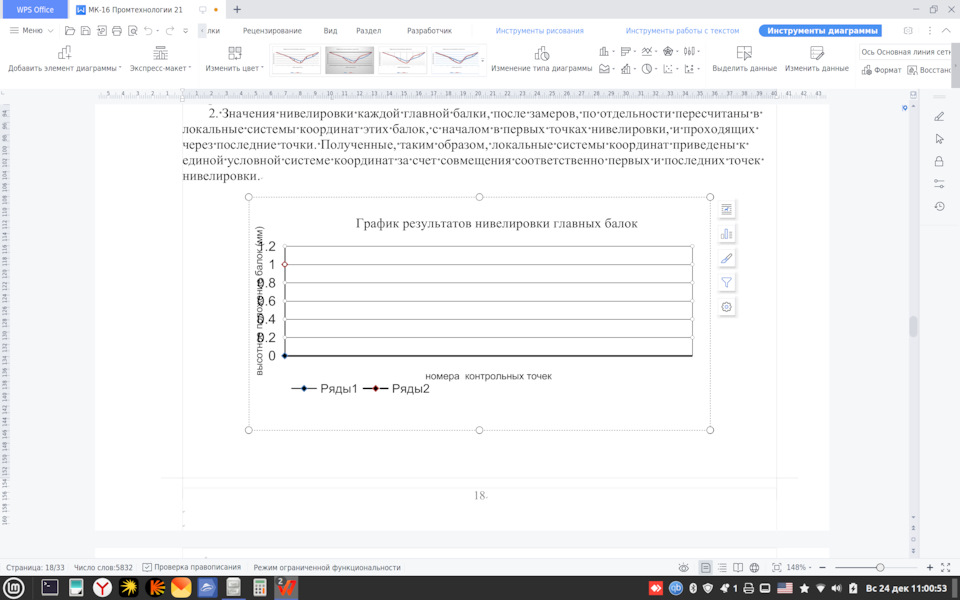Viewport: 960px width, 600px height.
Task: Open the file with the folder icon
Action: (x=70, y=31)
